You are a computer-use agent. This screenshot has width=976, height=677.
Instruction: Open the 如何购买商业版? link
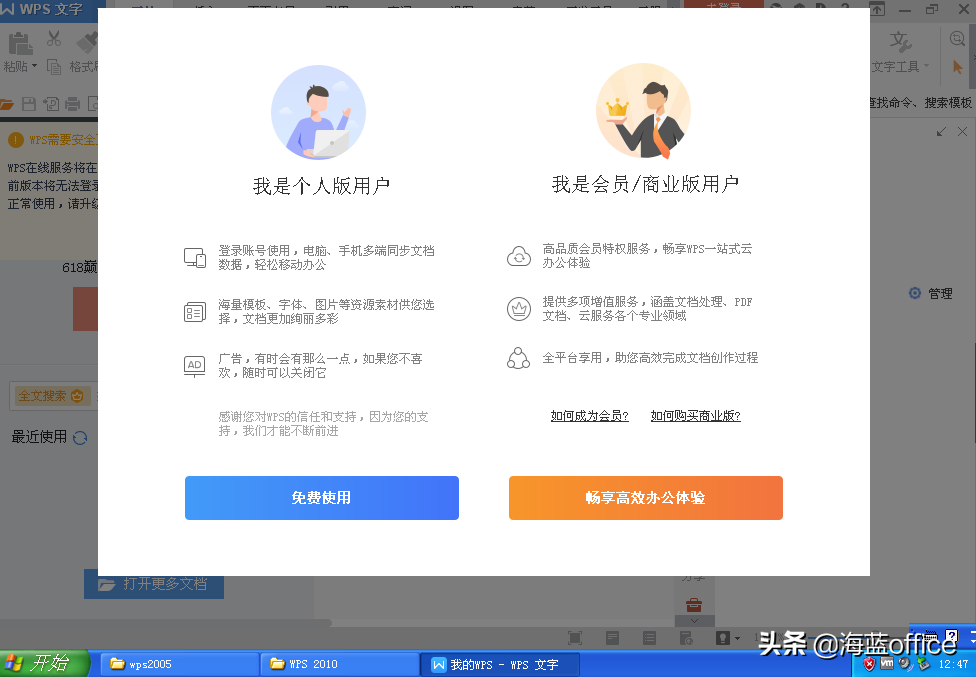click(695, 416)
